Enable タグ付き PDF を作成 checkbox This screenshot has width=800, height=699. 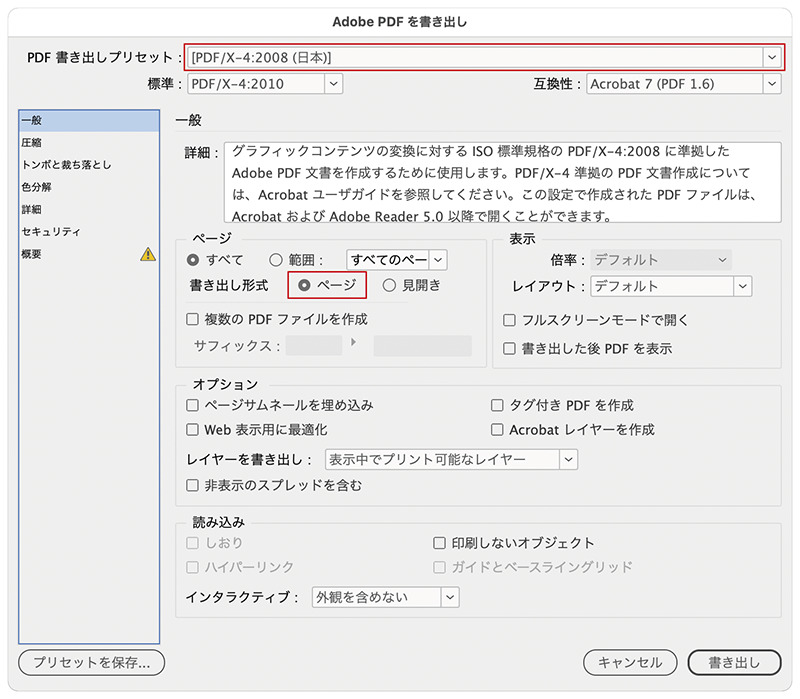[x=497, y=405]
